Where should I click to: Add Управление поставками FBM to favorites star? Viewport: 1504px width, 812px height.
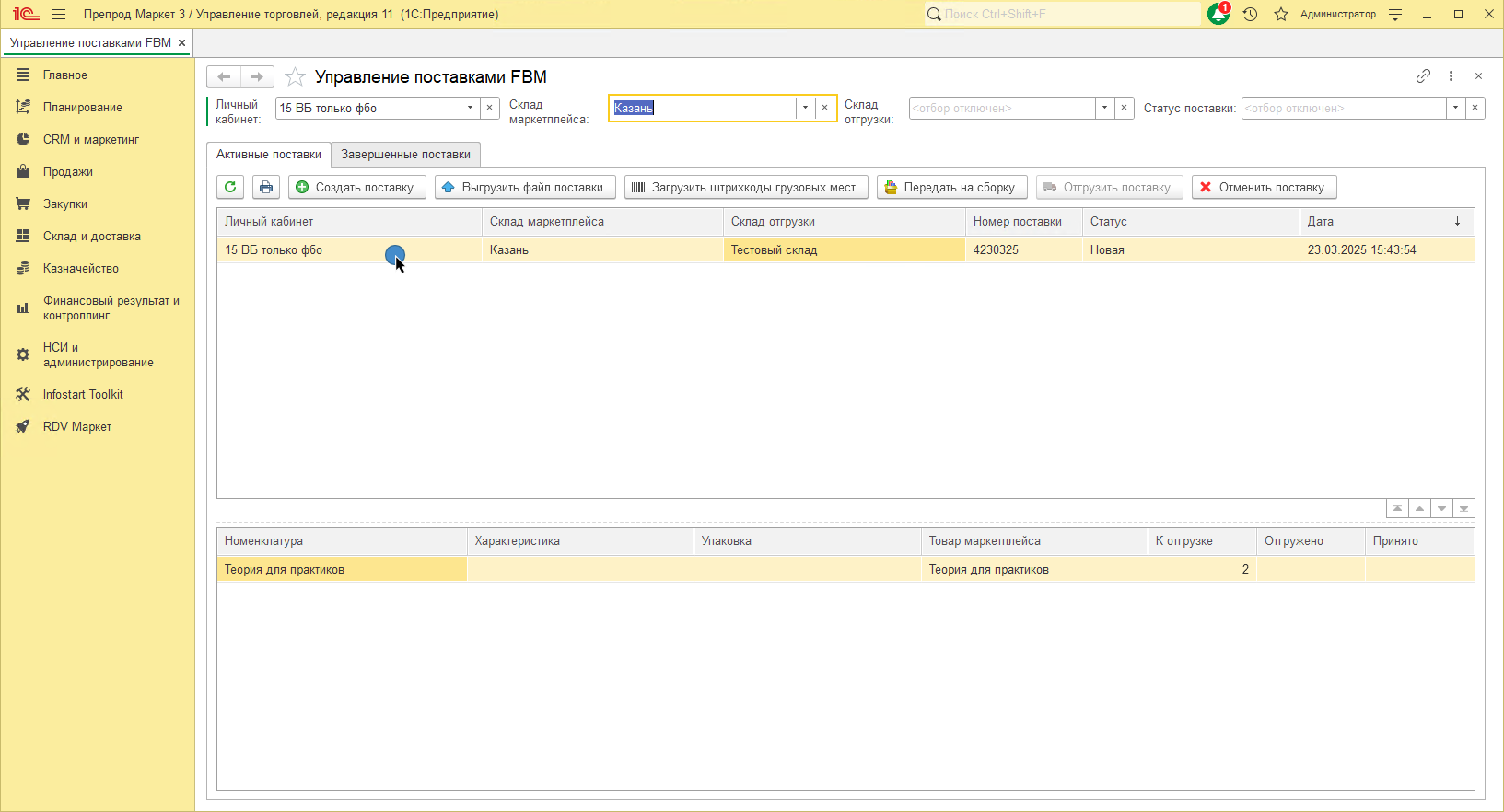[295, 76]
